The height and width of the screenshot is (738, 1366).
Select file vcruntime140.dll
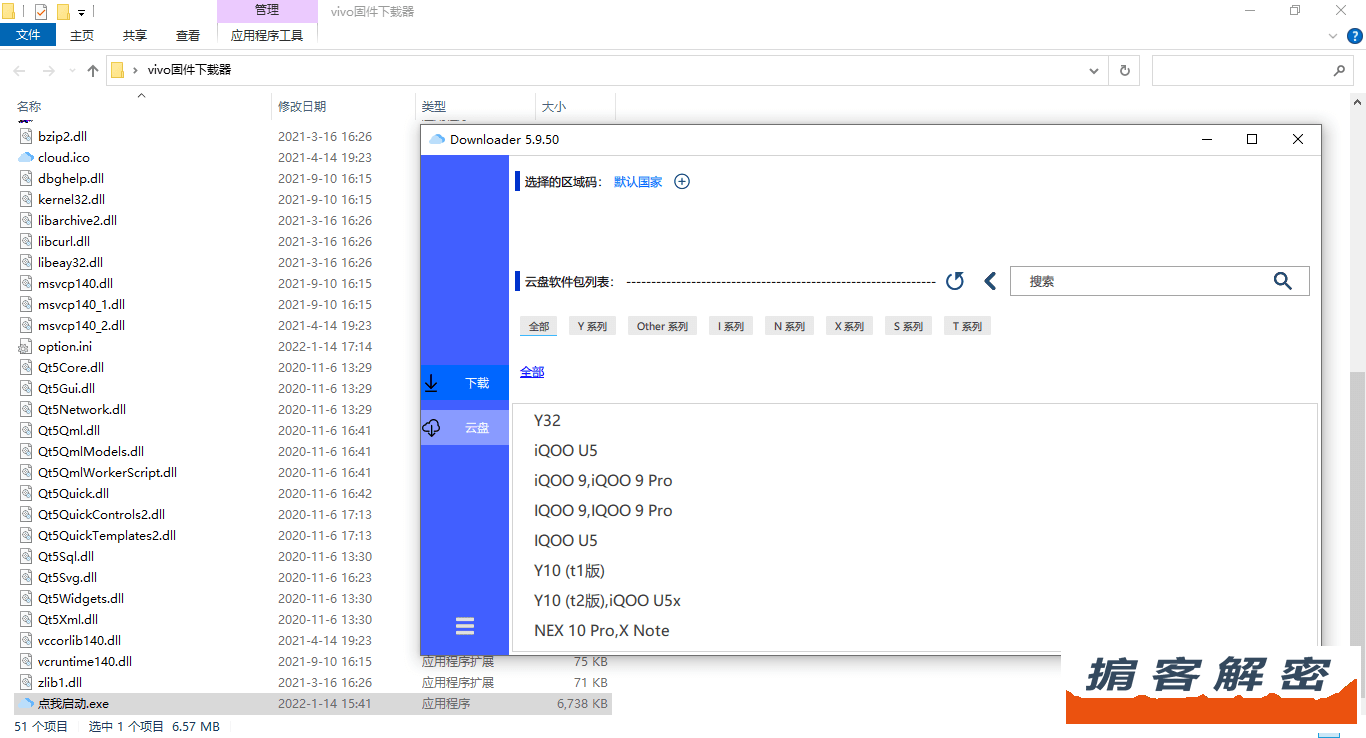pyautogui.click(x=85, y=661)
